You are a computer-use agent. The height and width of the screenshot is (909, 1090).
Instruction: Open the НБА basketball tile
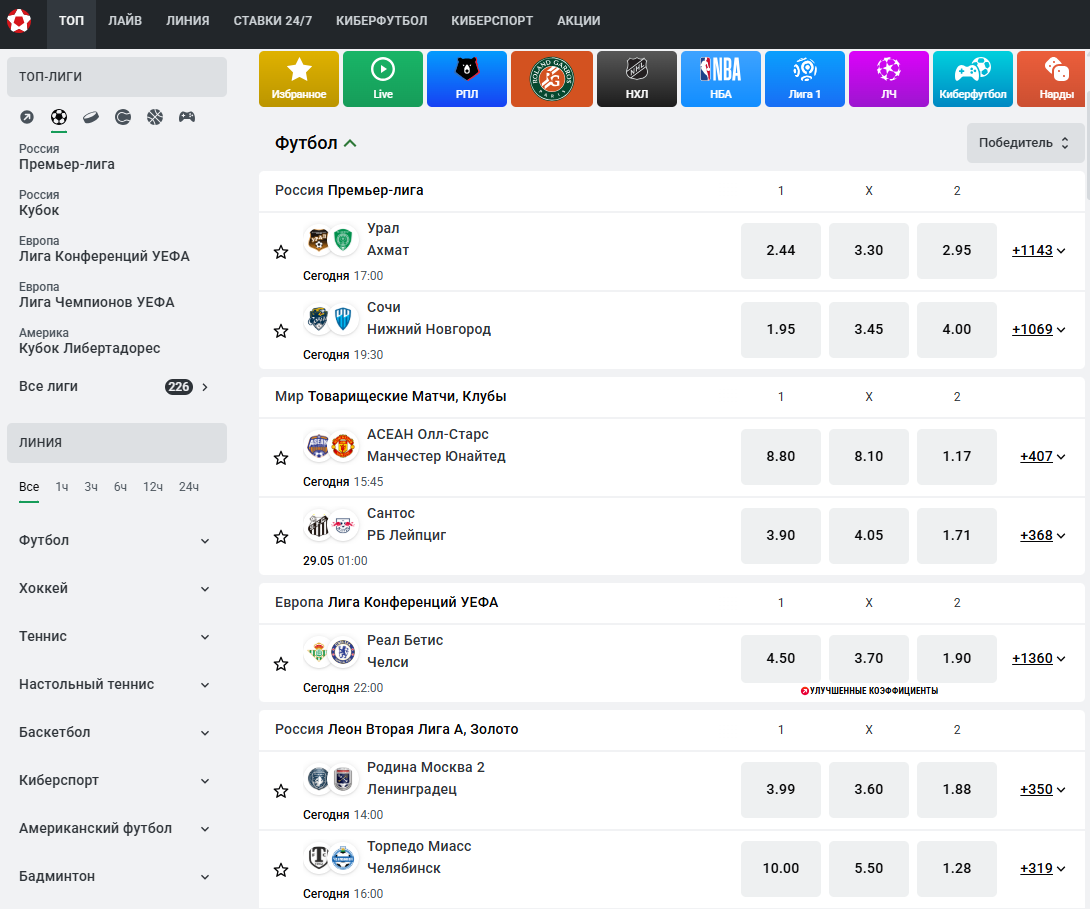tap(721, 79)
